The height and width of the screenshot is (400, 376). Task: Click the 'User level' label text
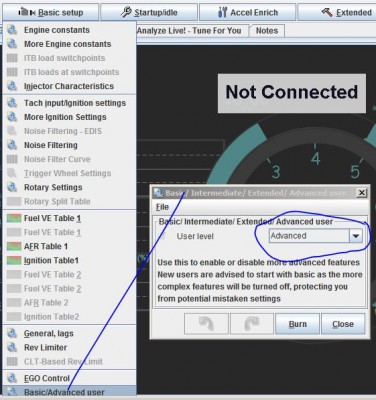(195, 236)
